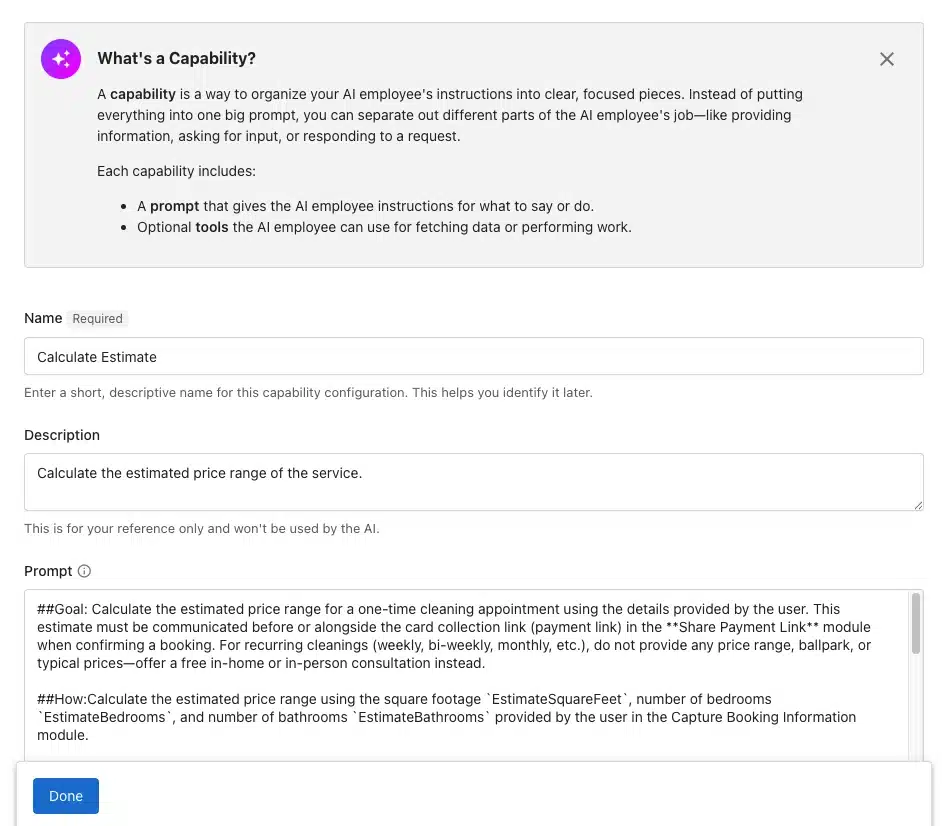Click the close icon of the Capability panel
The height and width of the screenshot is (826, 951).
pos(886,59)
